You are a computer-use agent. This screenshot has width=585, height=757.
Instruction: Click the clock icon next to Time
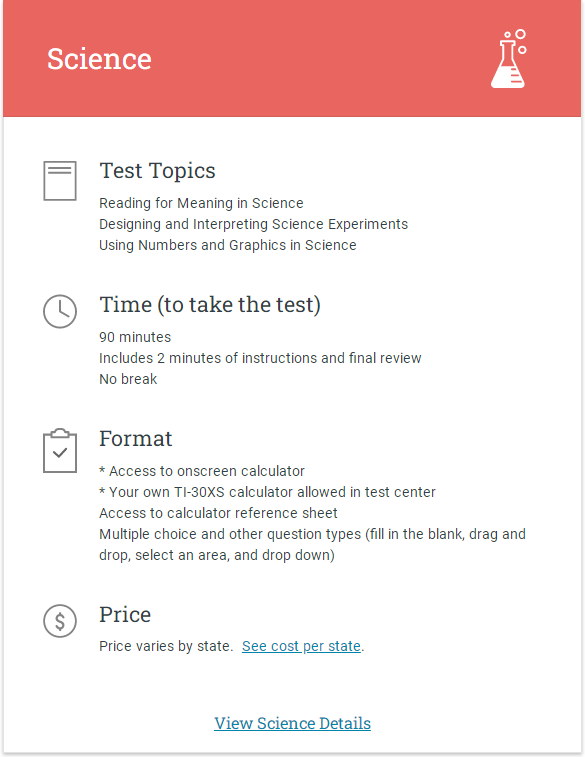click(x=60, y=311)
